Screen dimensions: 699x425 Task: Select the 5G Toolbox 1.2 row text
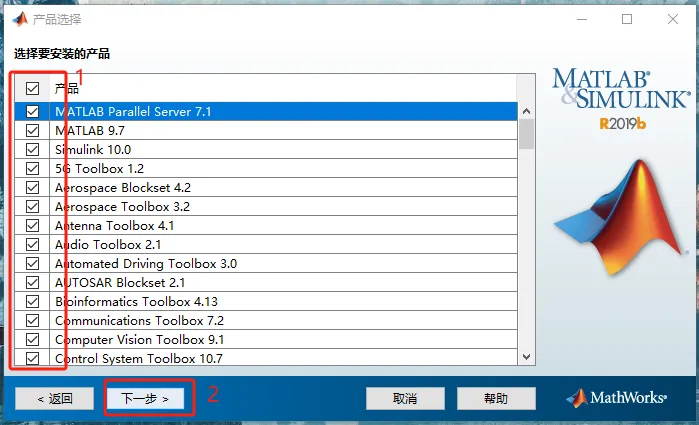pyautogui.click(x=99, y=169)
